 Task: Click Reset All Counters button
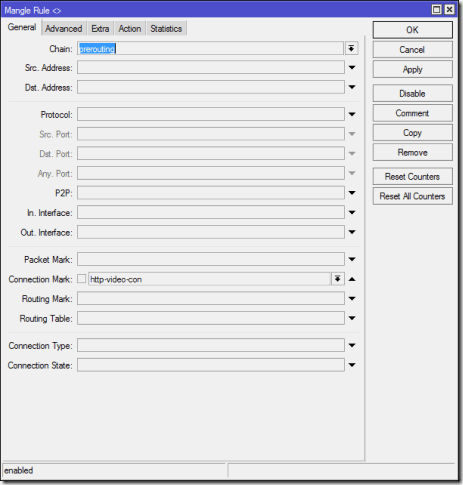tap(412, 196)
